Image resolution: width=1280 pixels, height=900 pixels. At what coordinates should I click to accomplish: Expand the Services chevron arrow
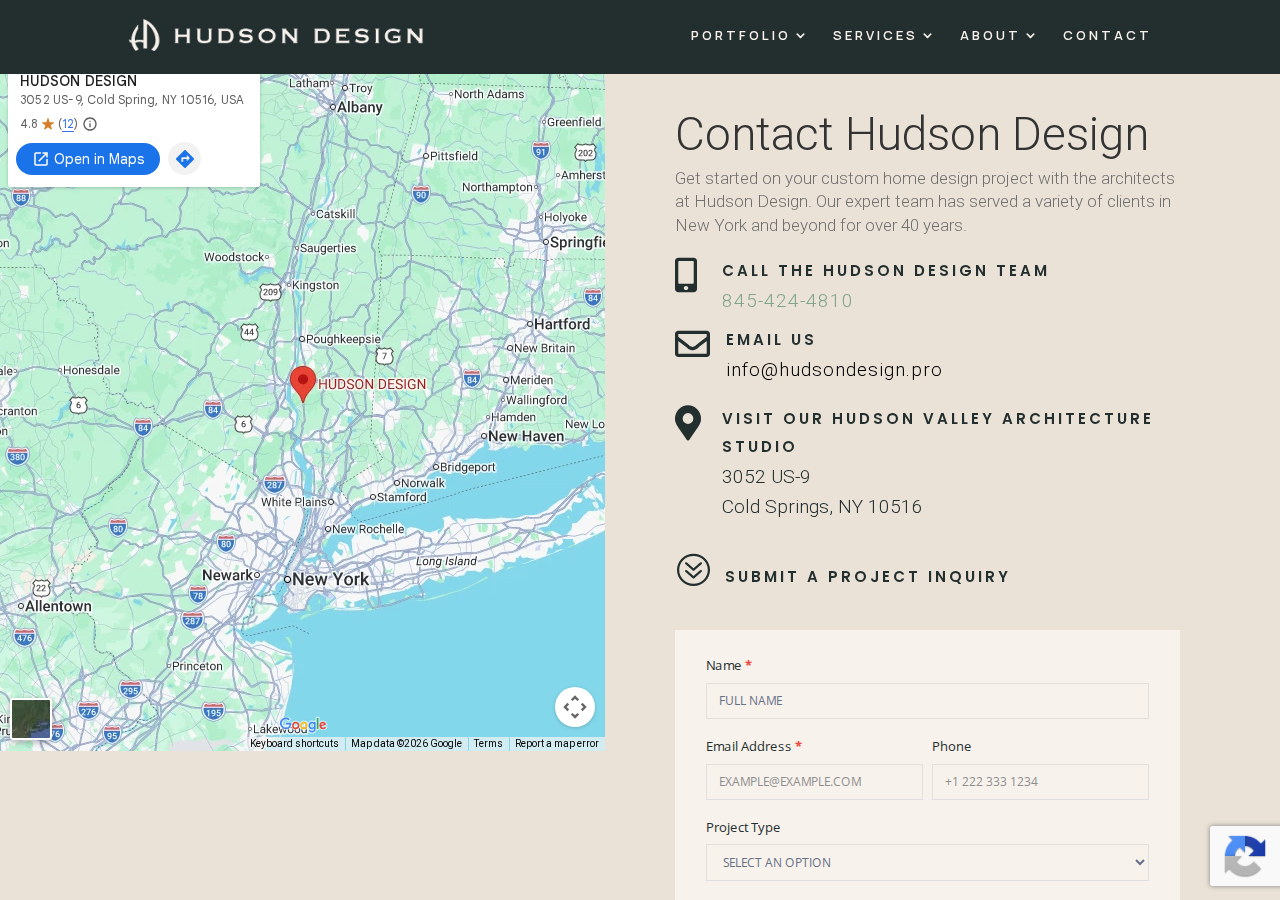pos(927,36)
